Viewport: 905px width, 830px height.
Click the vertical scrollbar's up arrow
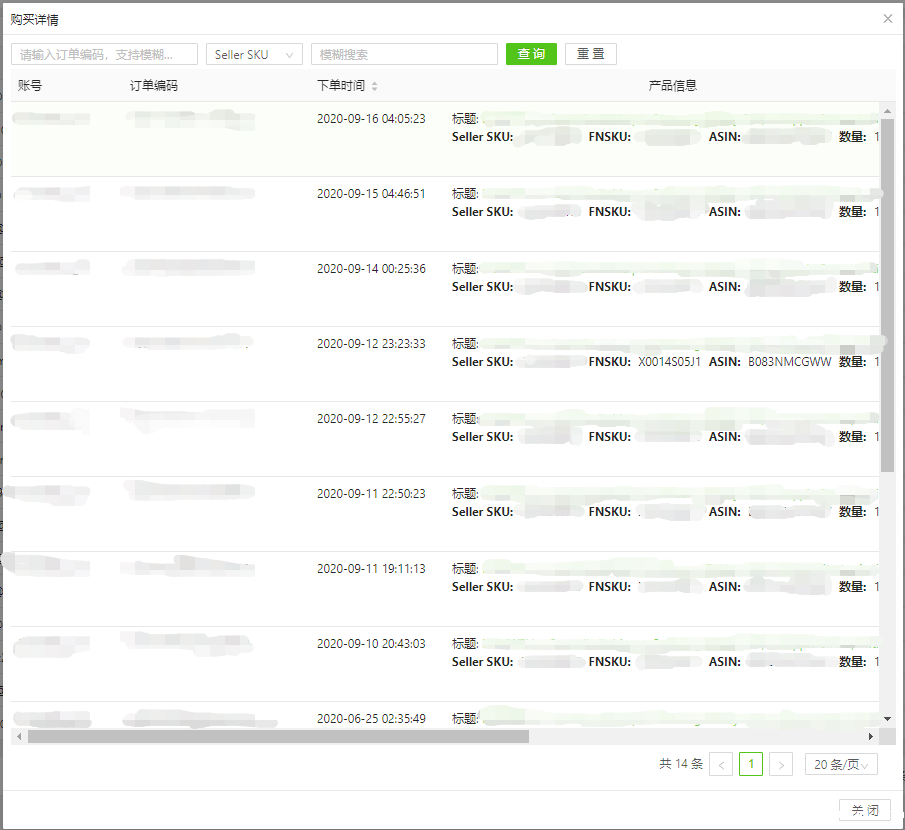coord(887,109)
